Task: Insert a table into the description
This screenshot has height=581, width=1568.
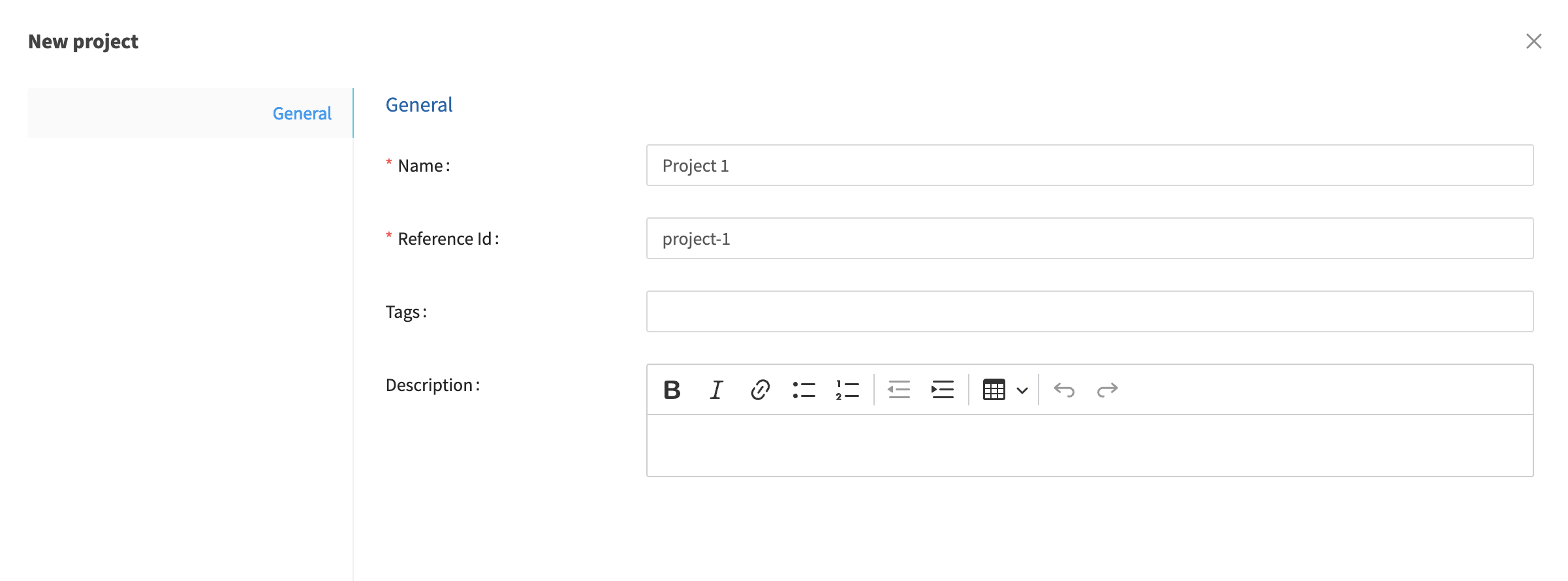Action: [994, 390]
